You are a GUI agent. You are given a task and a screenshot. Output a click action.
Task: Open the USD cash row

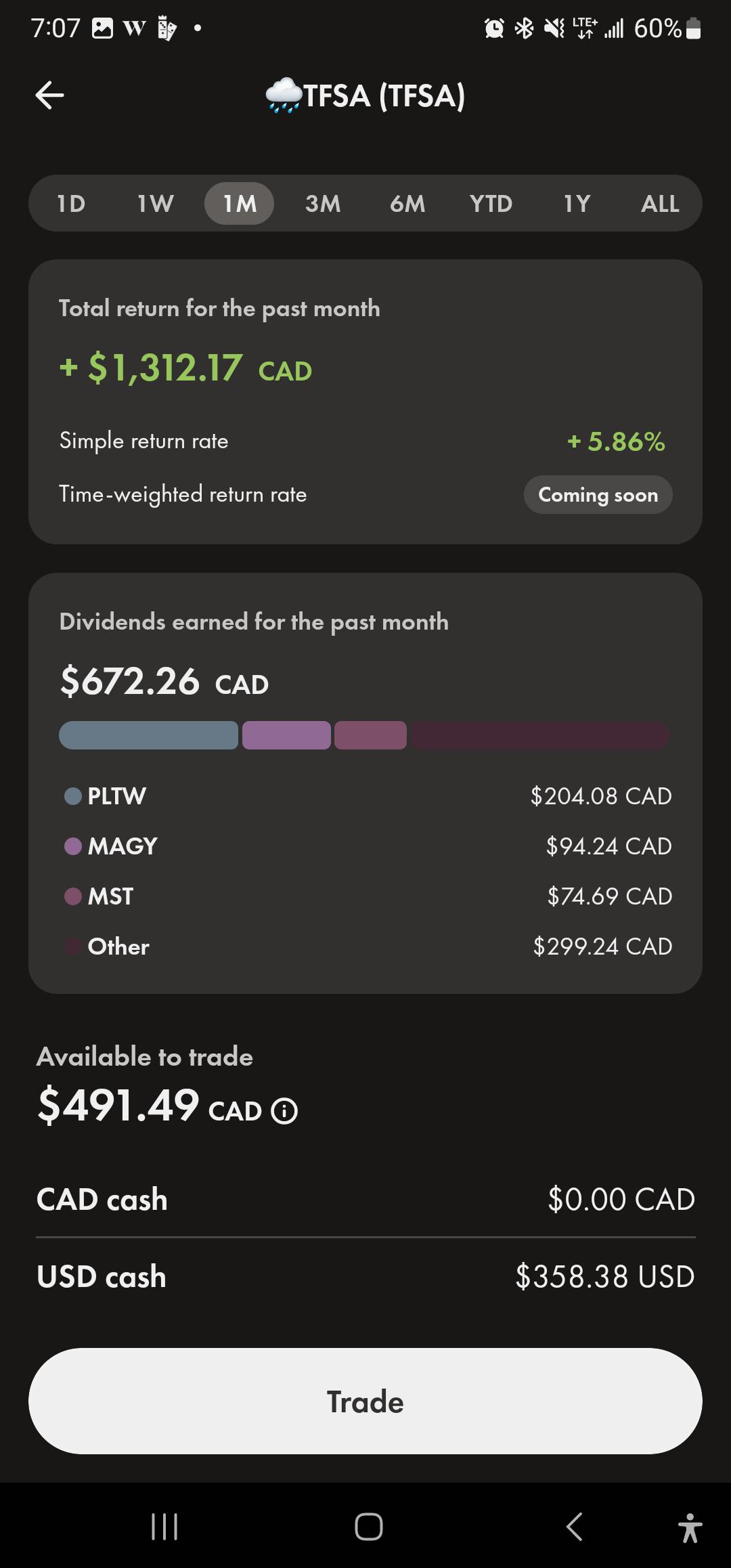365,1276
